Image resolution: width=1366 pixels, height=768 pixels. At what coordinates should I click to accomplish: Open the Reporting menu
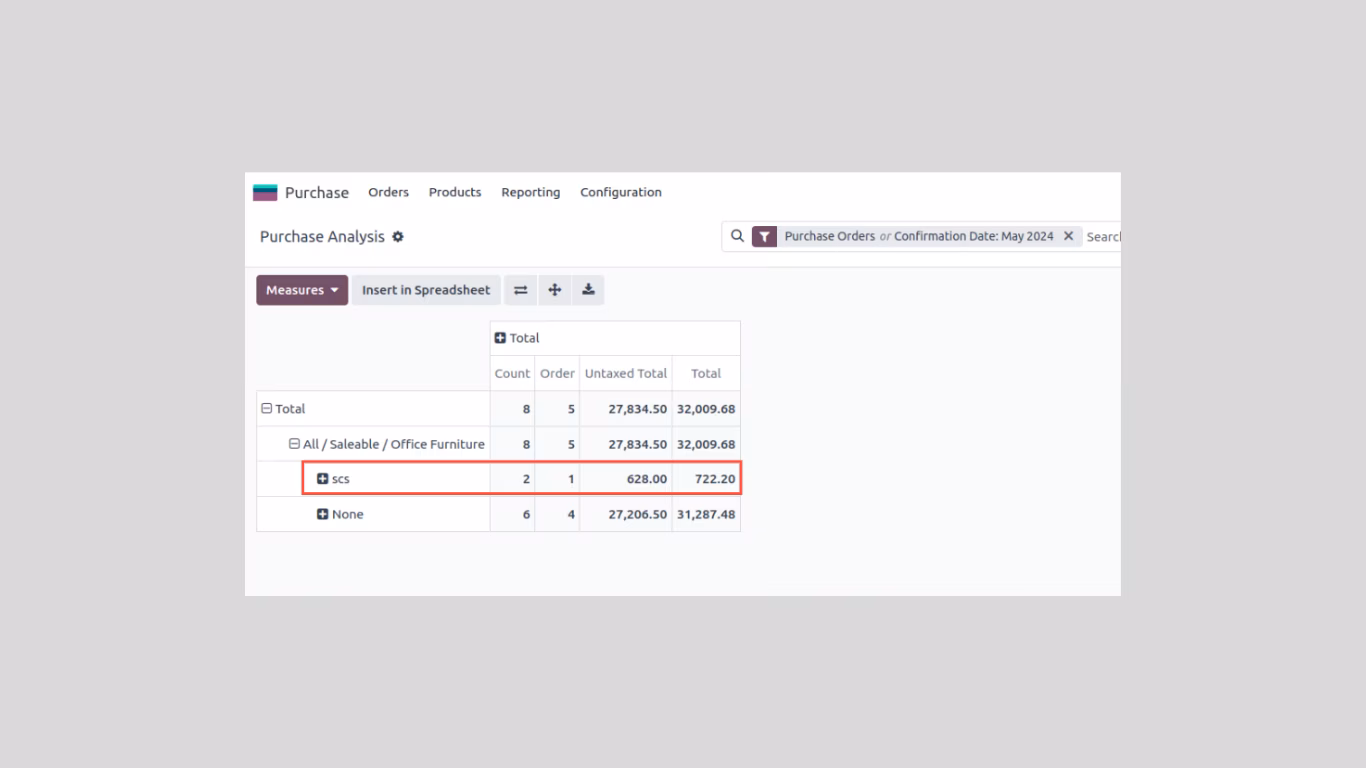[x=531, y=192]
